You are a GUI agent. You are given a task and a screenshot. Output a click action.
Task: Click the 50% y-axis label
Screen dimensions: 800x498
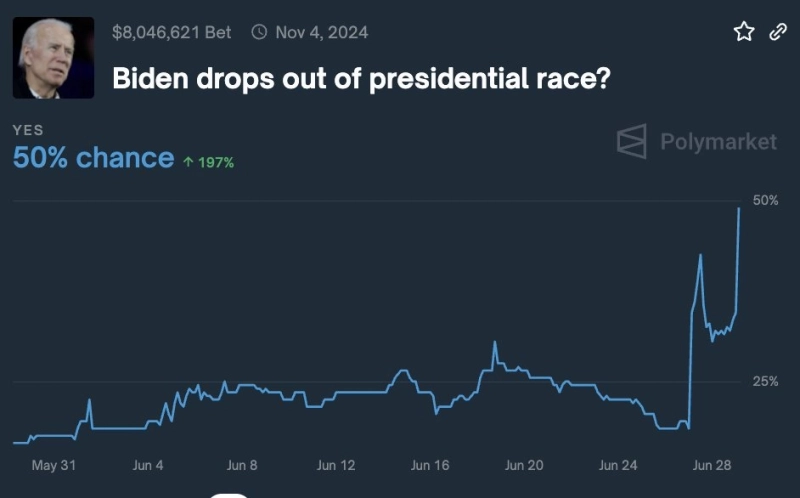coord(765,200)
